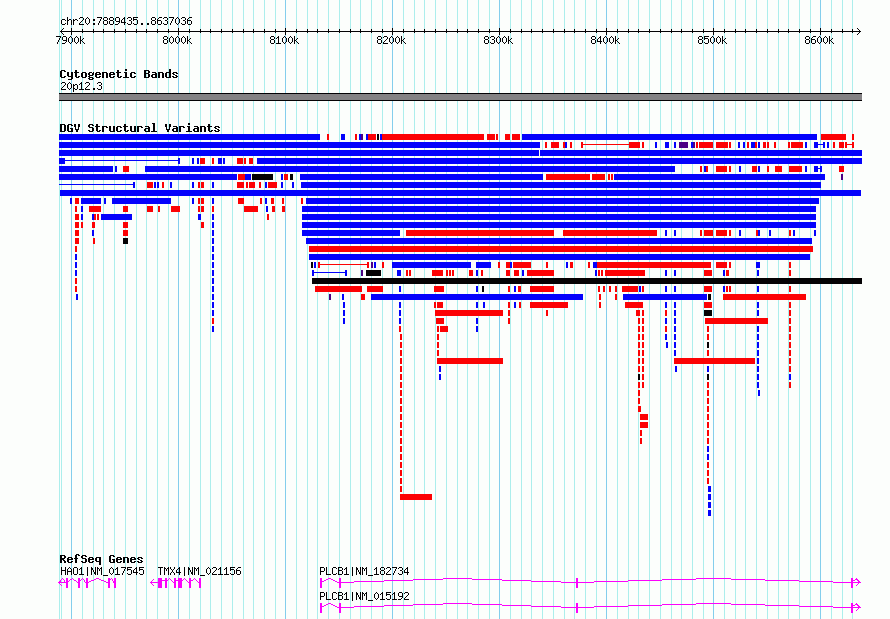The width and height of the screenshot is (890, 619).
Task: Click the gray 20p12.3 cytoband bar
Action: (x=460, y=97)
